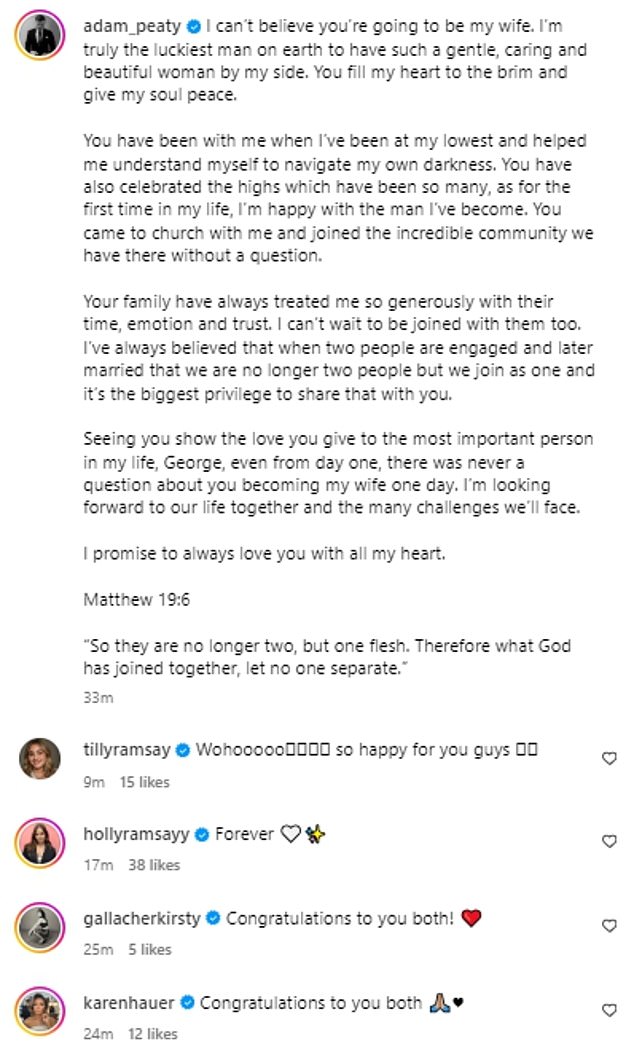Select adam_peaty's blue verified badge
The width and height of the screenshot is (634, 1052).
coord(194,27)
